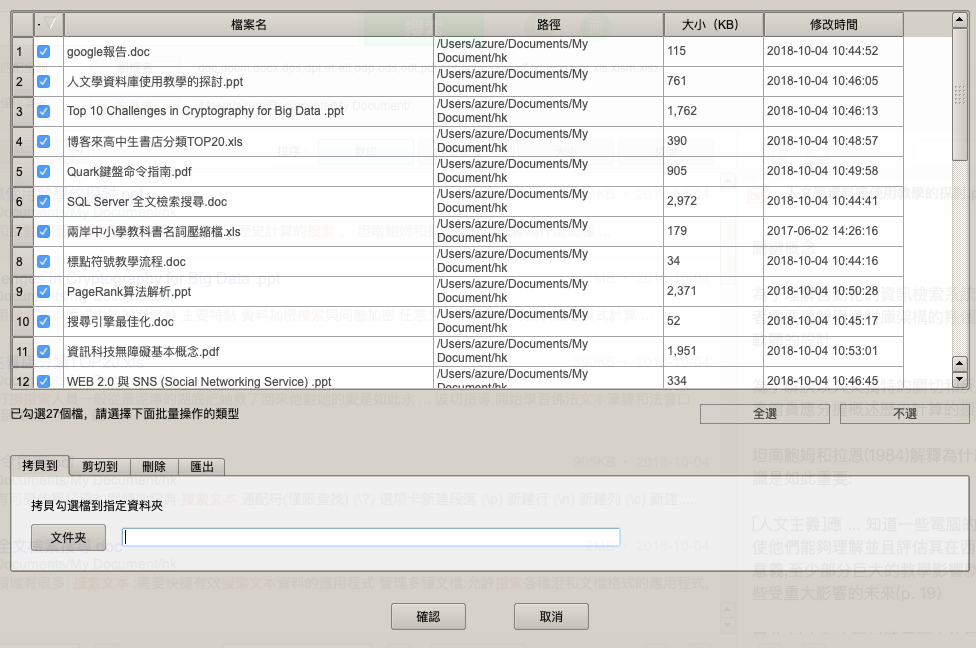Toggle checkbox for 搜尋引擎最佳化.doc row
The image size is (976, 648).
(x=44, y=321)
